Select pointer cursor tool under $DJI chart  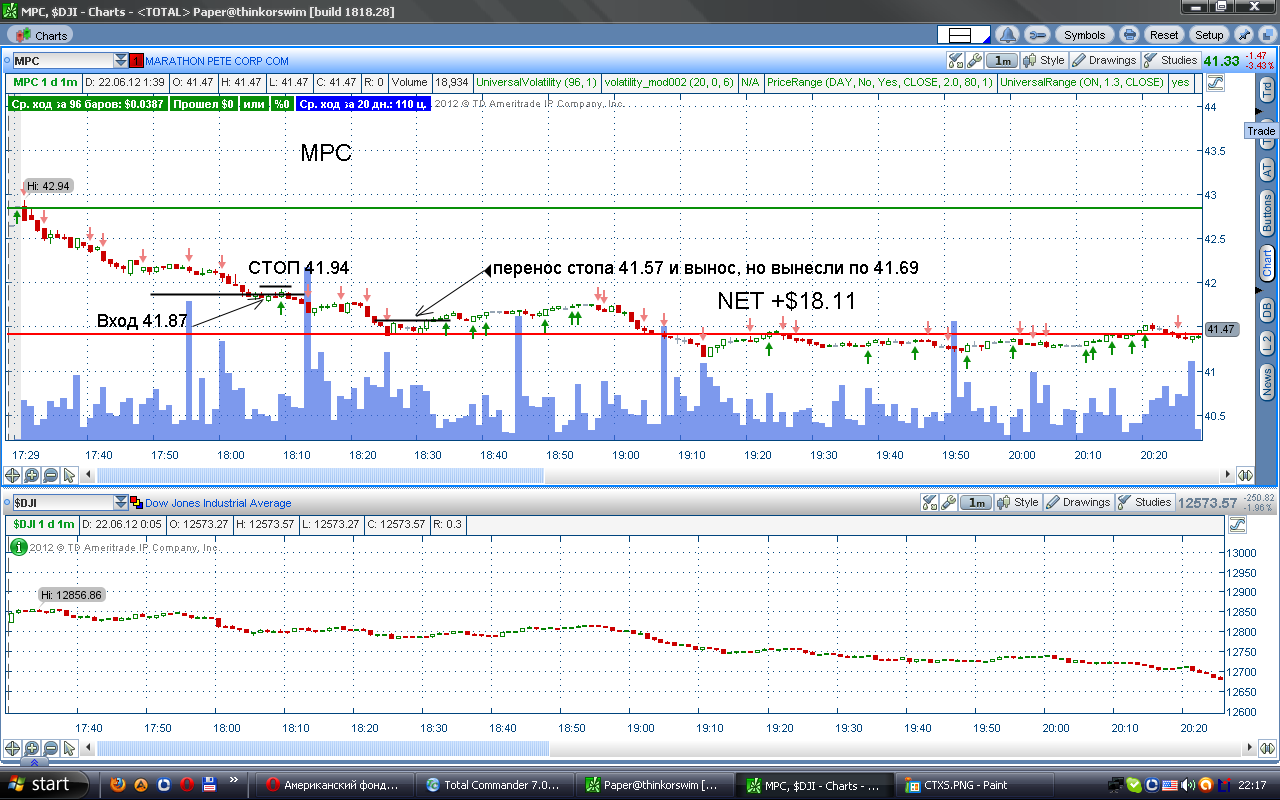[x=70, y=748]
